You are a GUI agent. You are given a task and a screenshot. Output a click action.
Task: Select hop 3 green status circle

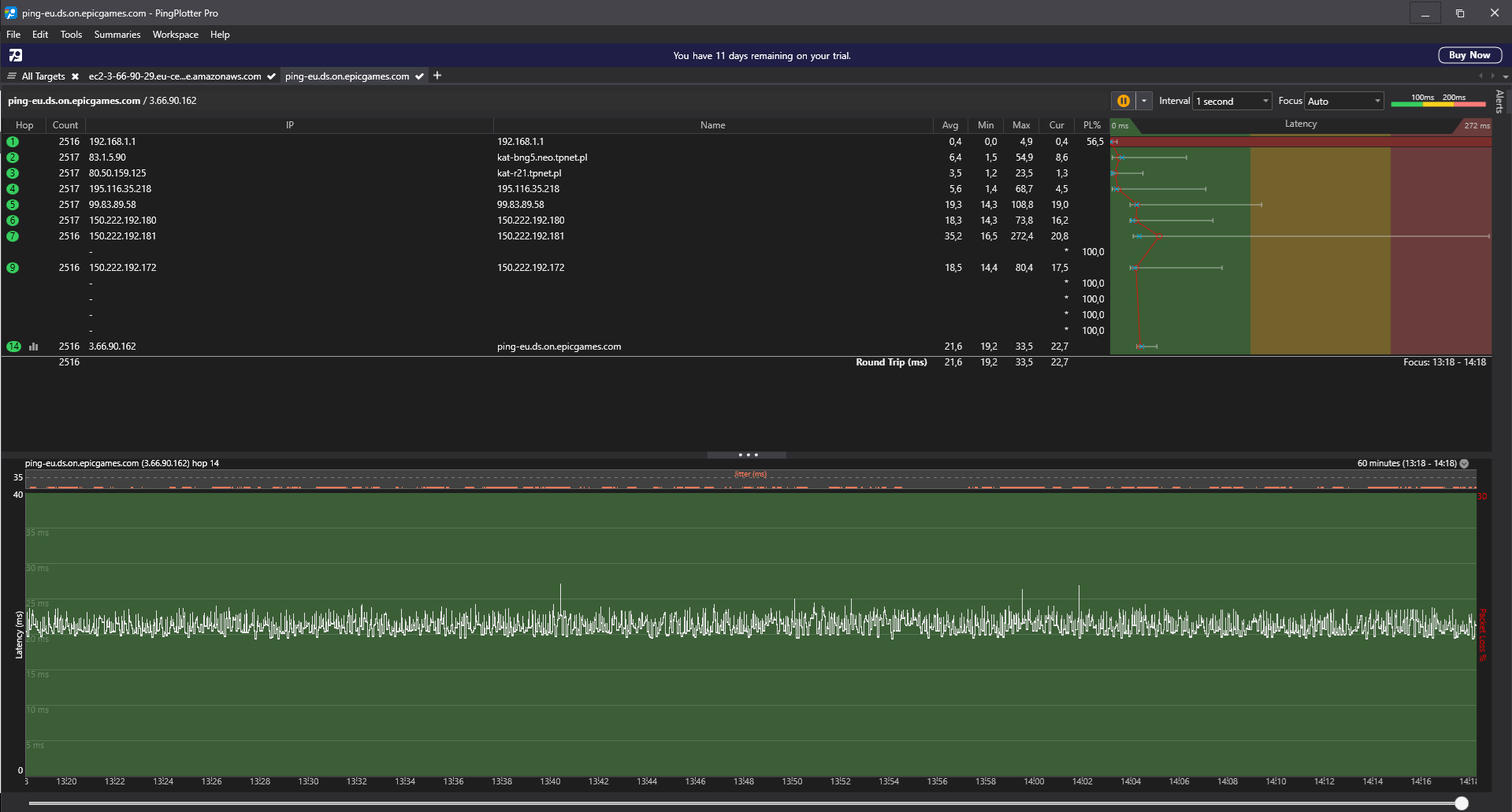click(13, 173)
